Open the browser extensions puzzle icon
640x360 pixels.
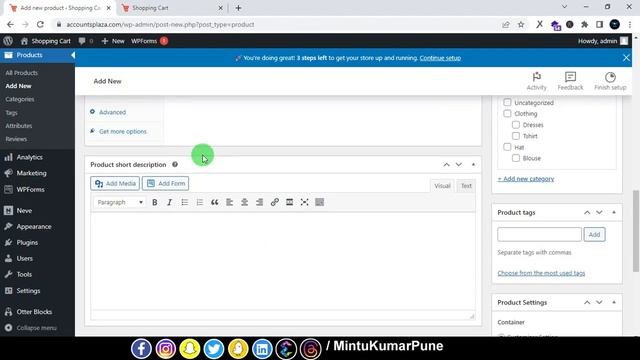[x=584, y=24]
